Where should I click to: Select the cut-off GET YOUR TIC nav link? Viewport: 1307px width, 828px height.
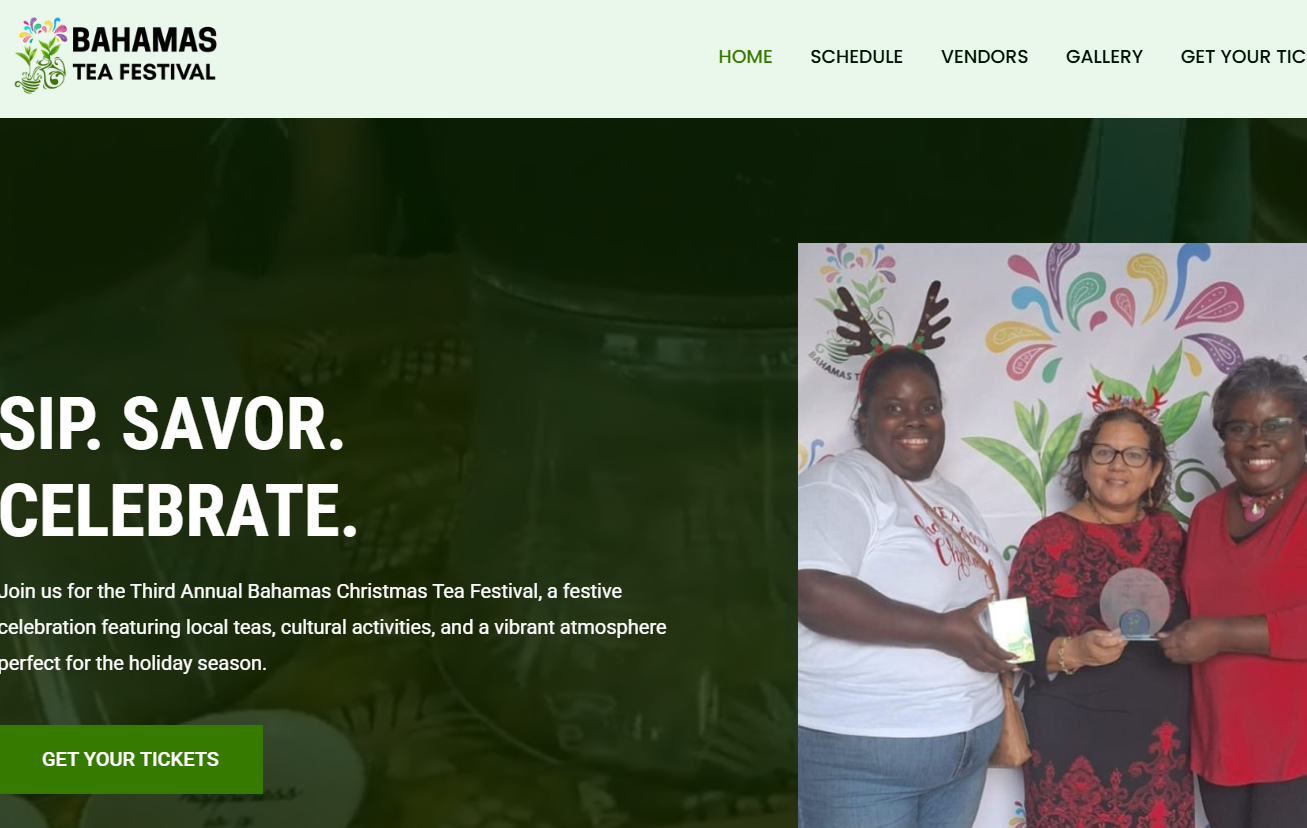click(1243, 57)
